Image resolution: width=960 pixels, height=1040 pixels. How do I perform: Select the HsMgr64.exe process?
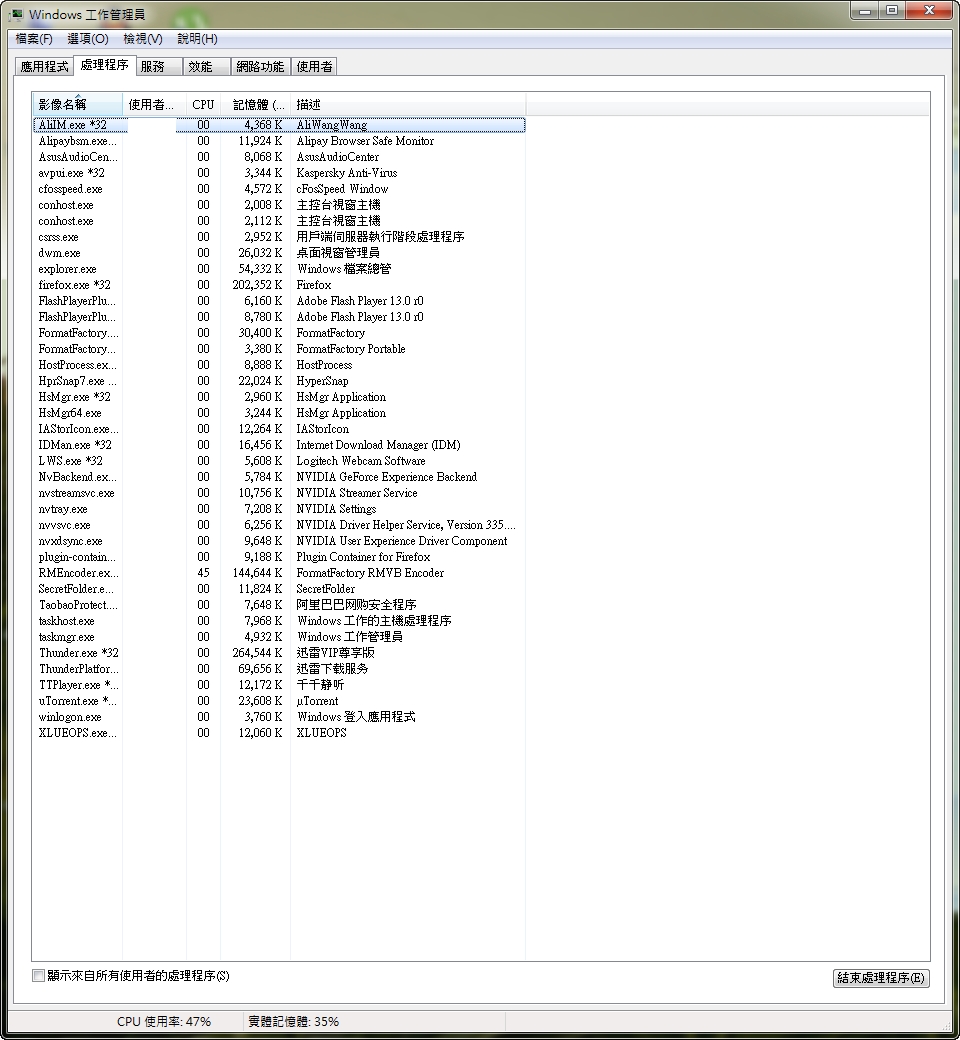tap(279, 413)
